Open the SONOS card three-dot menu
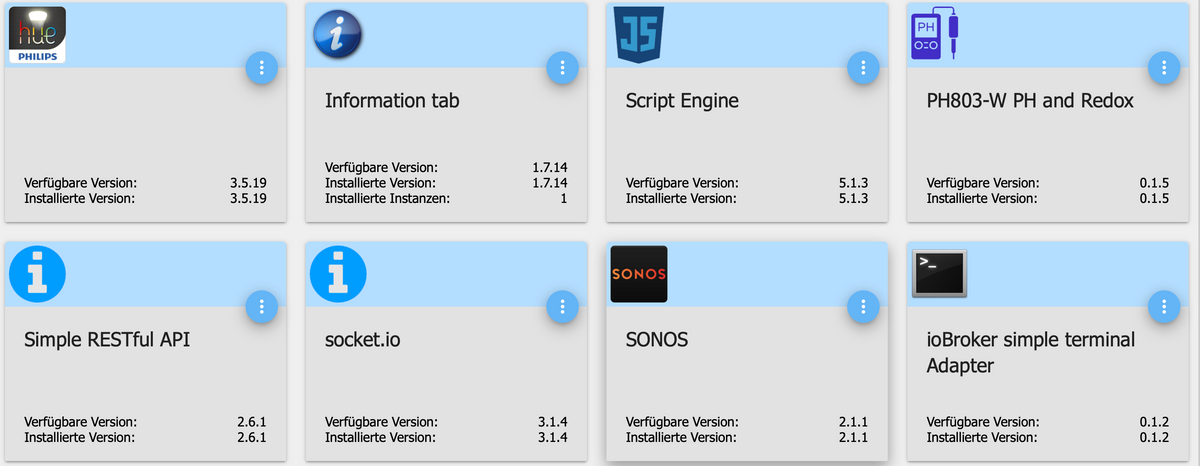Viewport: 1200px width, 466px height. pos(863,307)
